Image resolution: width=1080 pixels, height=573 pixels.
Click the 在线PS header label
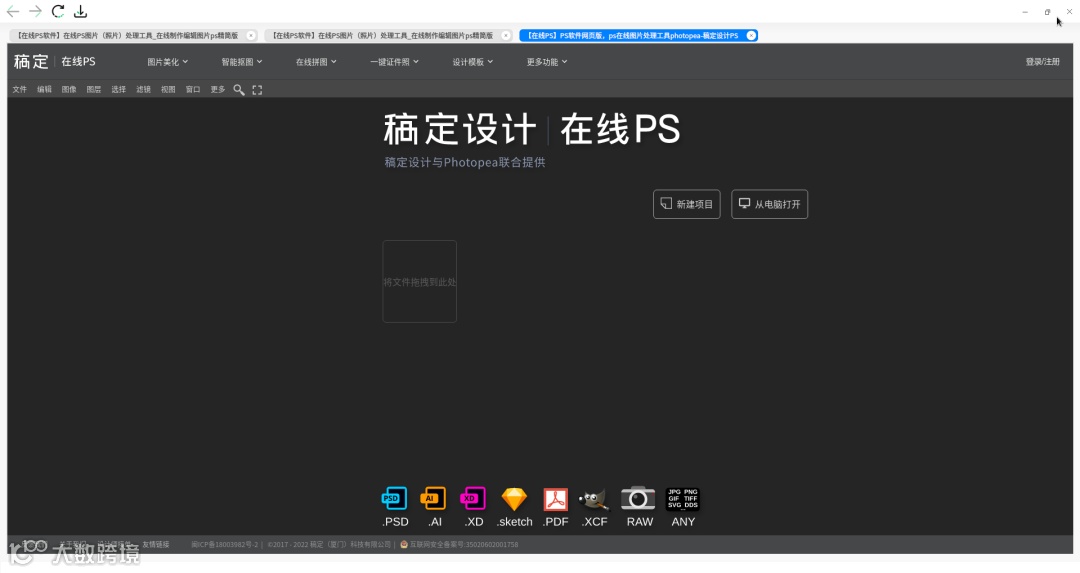pos(78,61)
